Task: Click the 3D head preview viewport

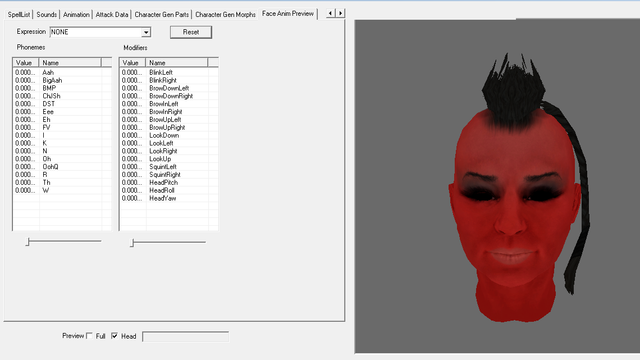Action: (497, 186)
